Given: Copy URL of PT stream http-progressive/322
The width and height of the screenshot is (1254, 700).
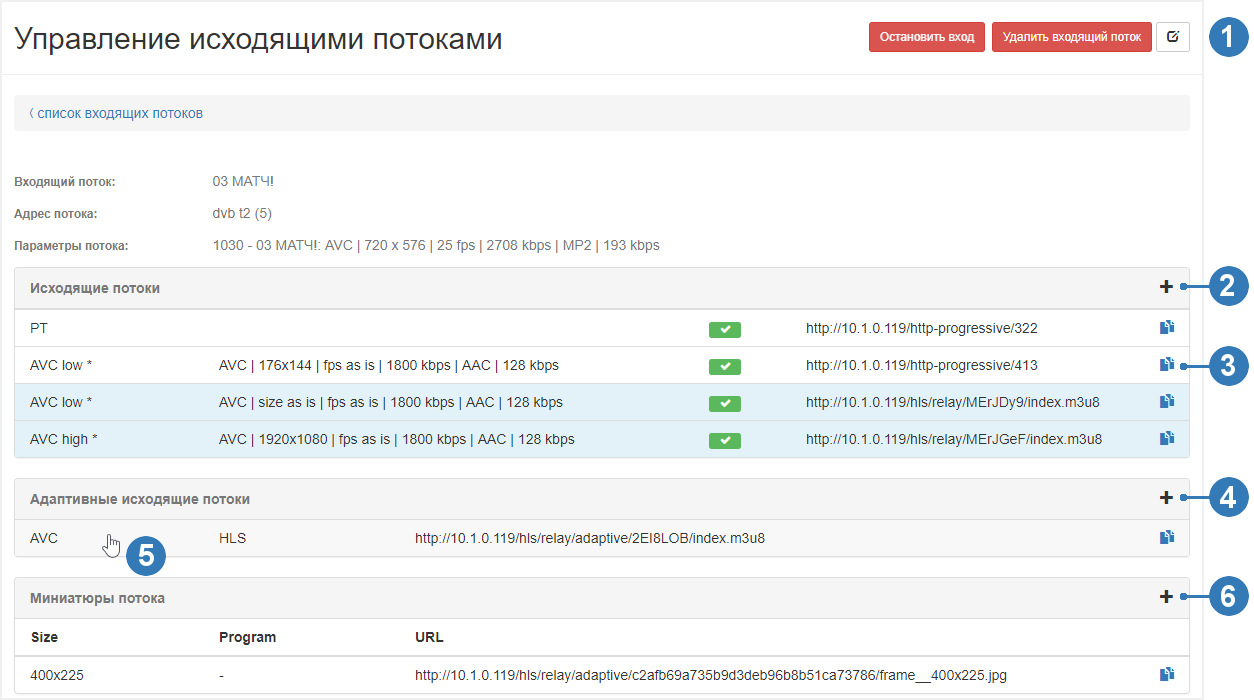Looking at the screenshot, I should (x=1166, y=327).
